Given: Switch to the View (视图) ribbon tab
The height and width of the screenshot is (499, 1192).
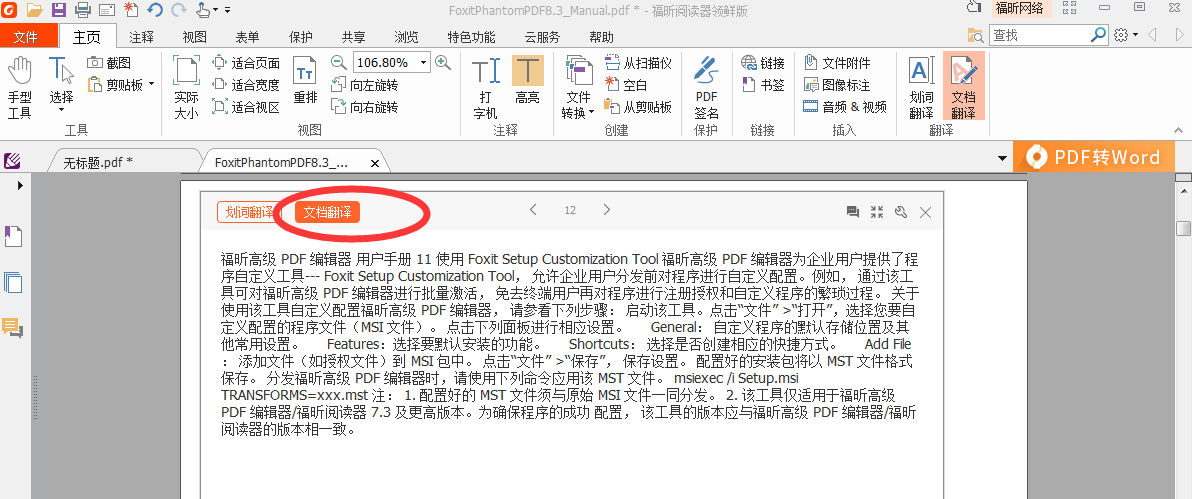Looking at the screenshot, I should pyautogui.click(x=195, y=37).
